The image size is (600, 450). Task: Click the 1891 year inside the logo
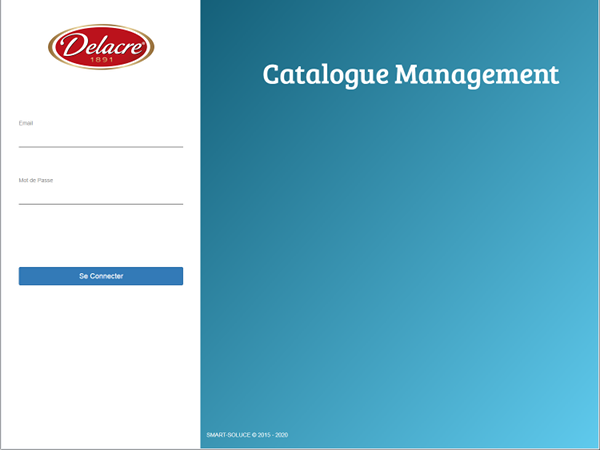[x=101, y=60]
